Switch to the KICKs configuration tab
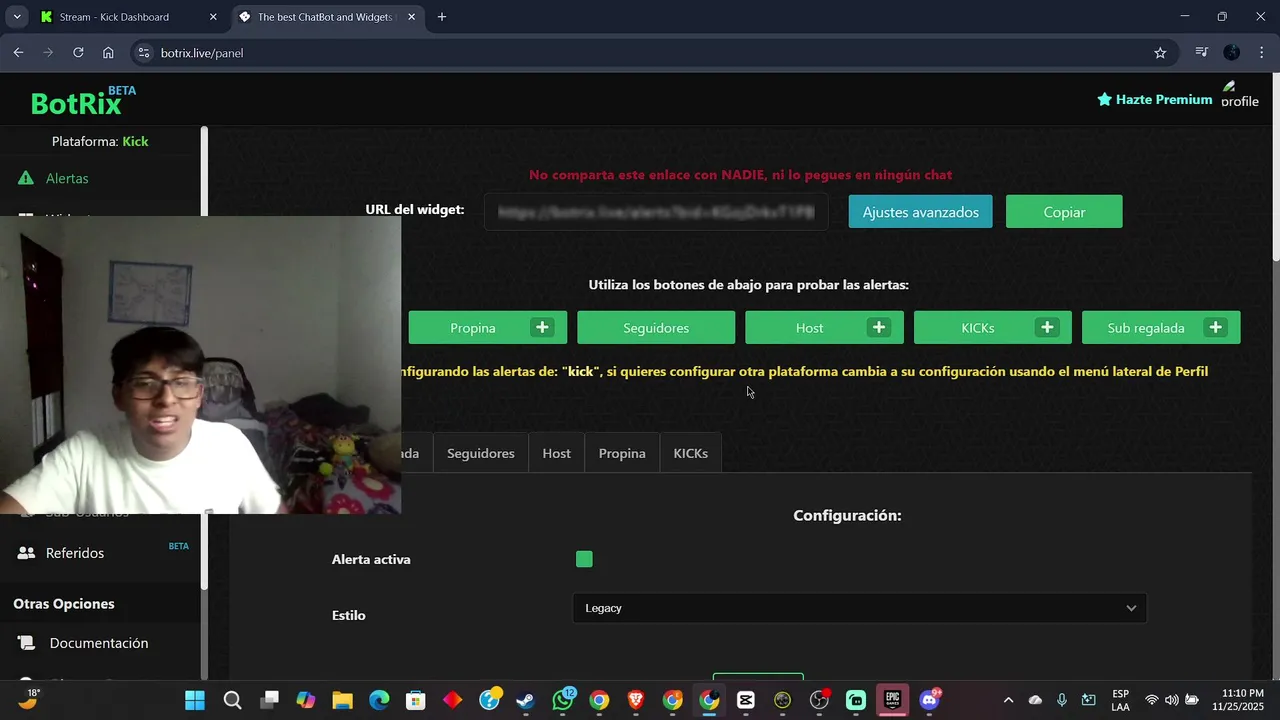The image size is (1280, 720). coord(690,453)
